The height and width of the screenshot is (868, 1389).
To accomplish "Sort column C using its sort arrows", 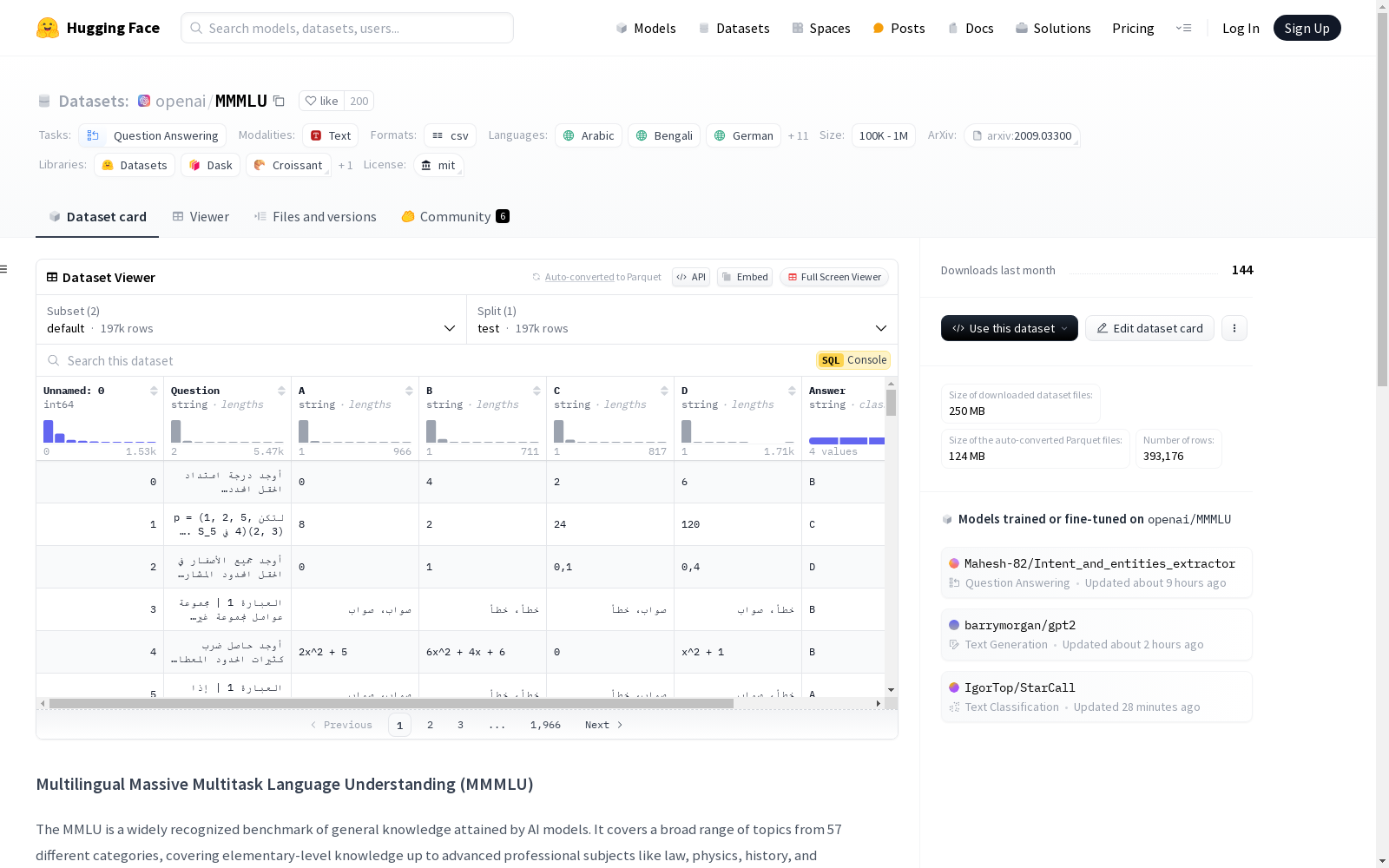I will pos(664,391).
